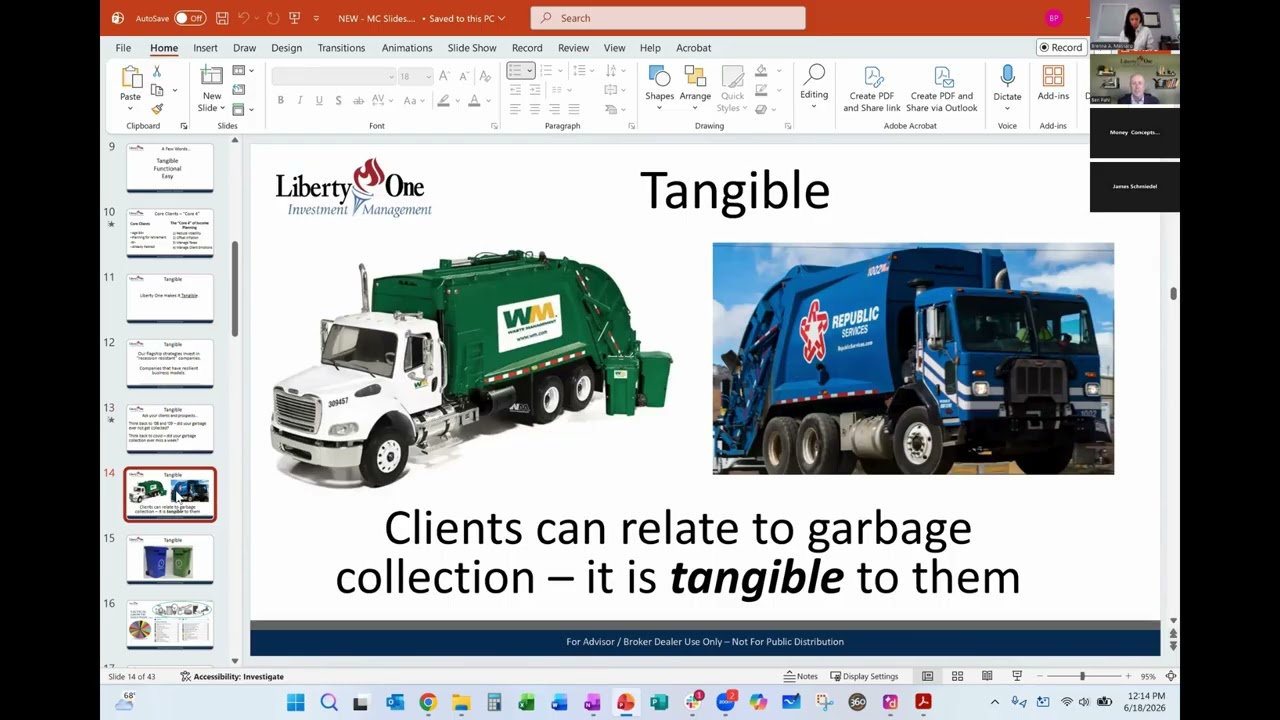Click the Format Painter brush icon
The width and height of the screenshot is (1280, 720).
pyautogui.click(x=157, y=108)
